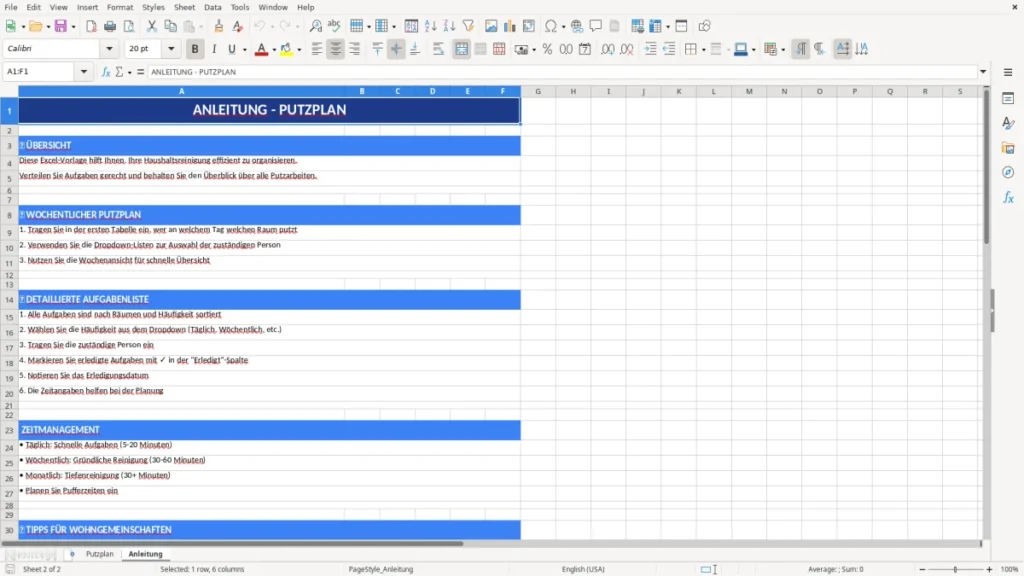This screenshot has width=1024, height=576.
Task: Toggle wrap text
Action: tap(438, 49)
